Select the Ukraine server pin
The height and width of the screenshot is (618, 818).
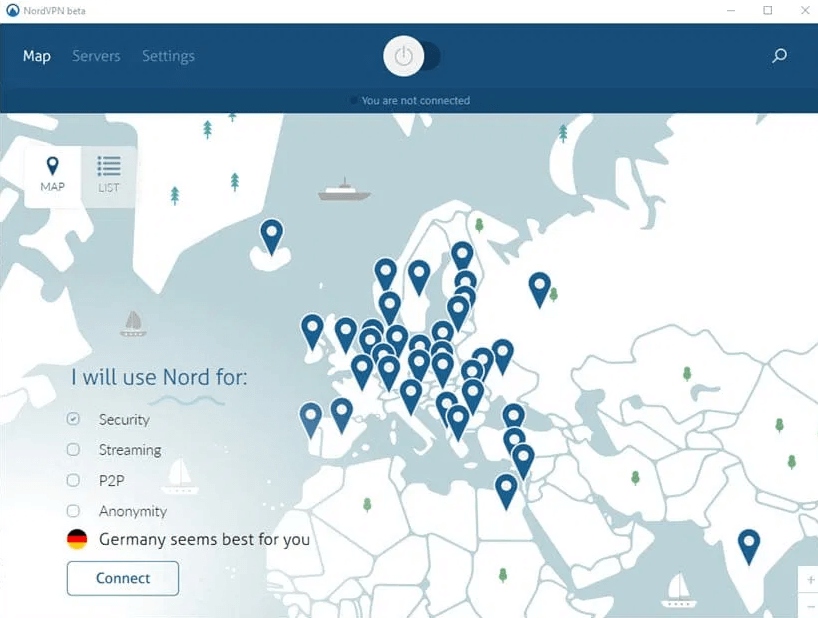coord(502,356)
